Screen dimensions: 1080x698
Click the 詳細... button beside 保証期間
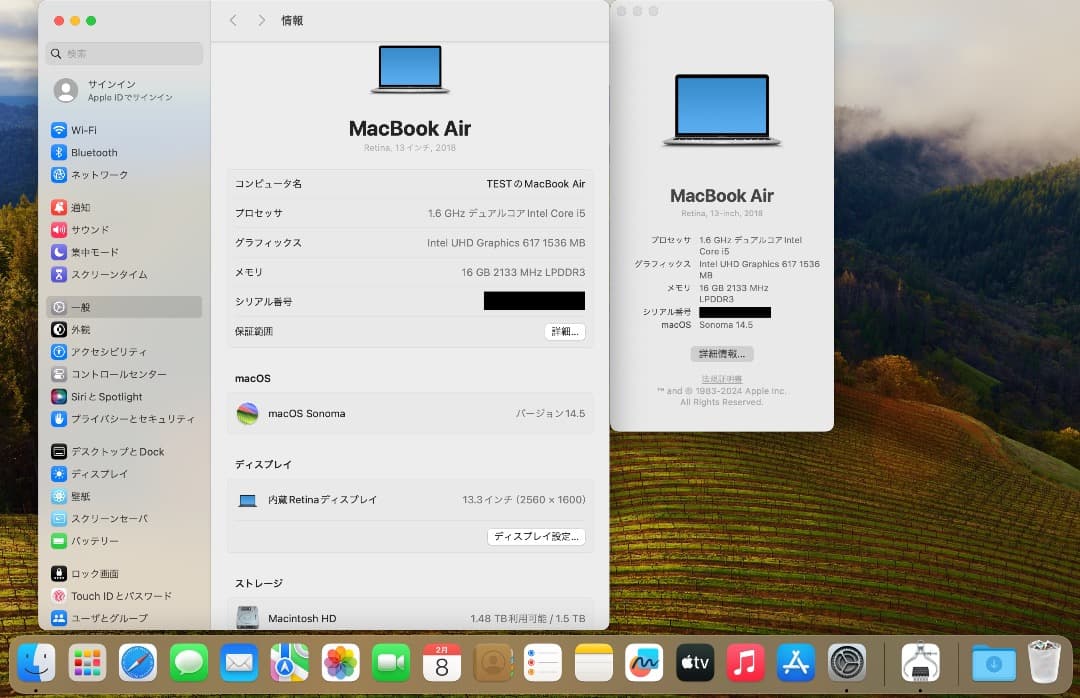pos(565,331)
